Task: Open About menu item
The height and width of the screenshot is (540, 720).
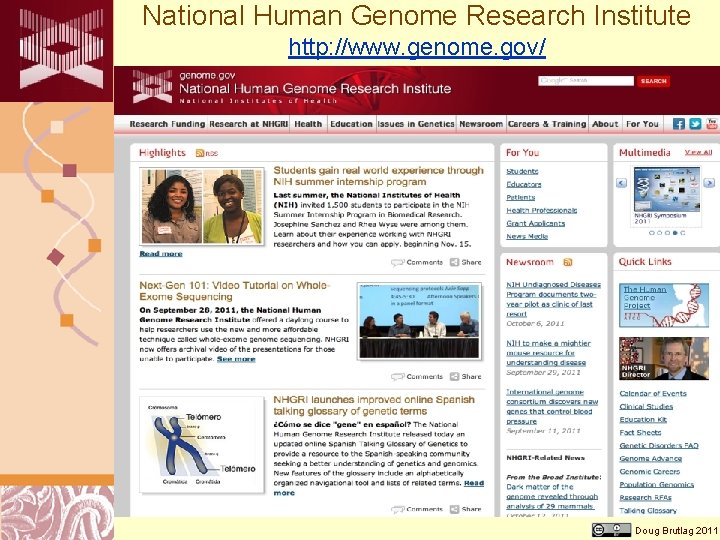Action: [605, 124]
